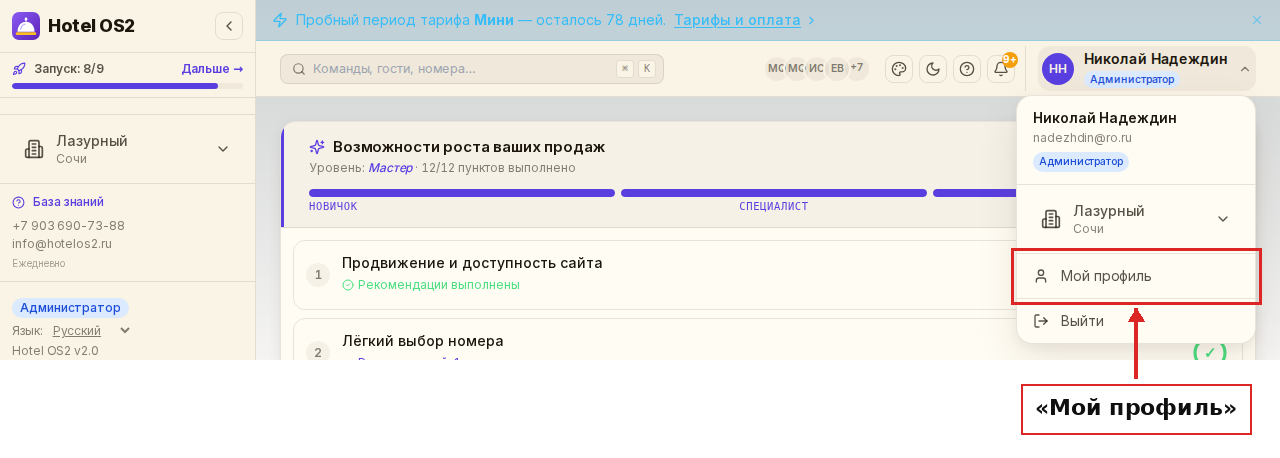Click the Лазурный hotel icon in the sidebar
This screenshot has width=1280, height=458.
point(34,149)
